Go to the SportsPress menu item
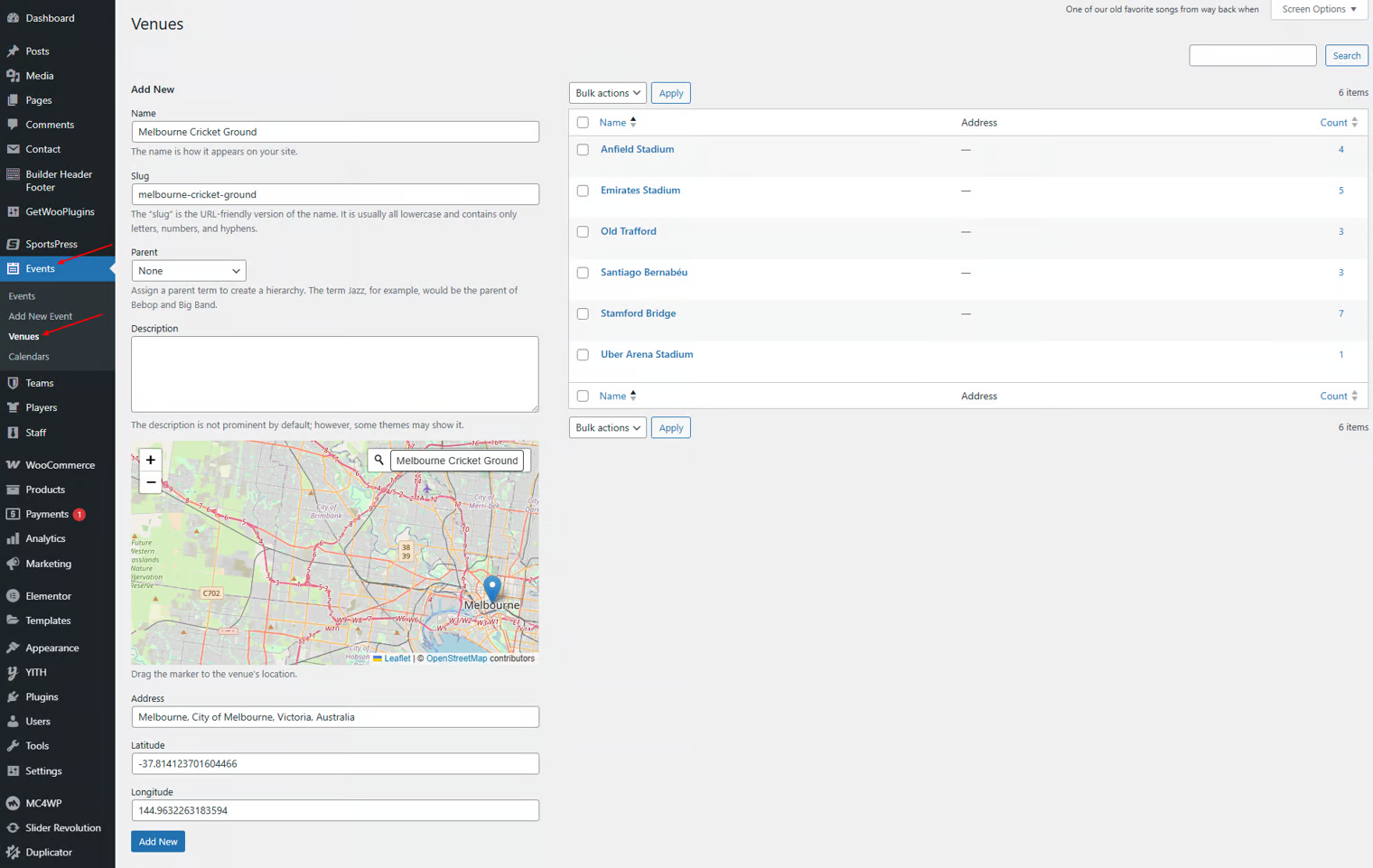This screenshot has height=868, width=1373. tap(51, 244)
